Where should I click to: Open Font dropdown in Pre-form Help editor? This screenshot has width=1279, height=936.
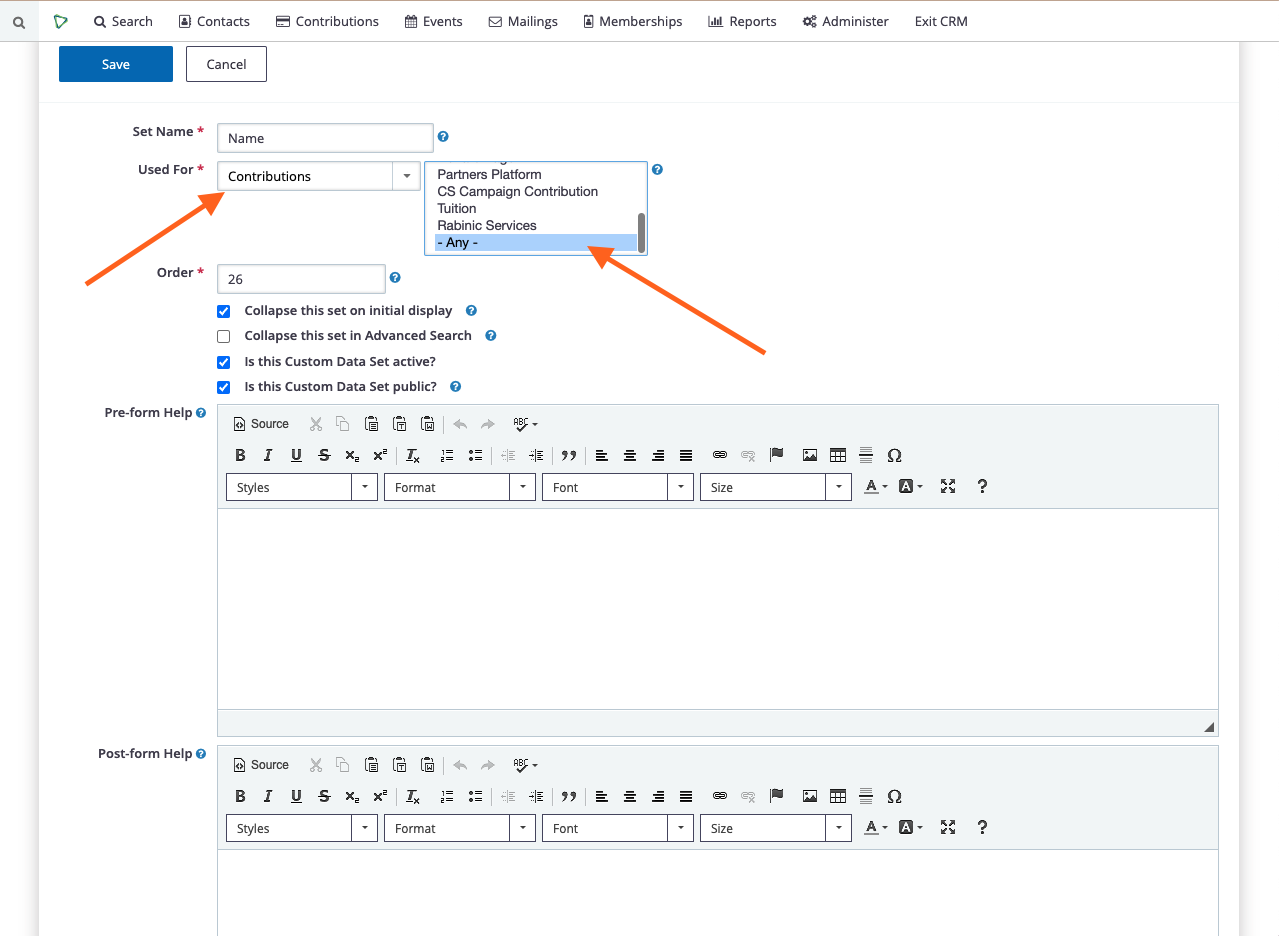(x=618, y=487)
